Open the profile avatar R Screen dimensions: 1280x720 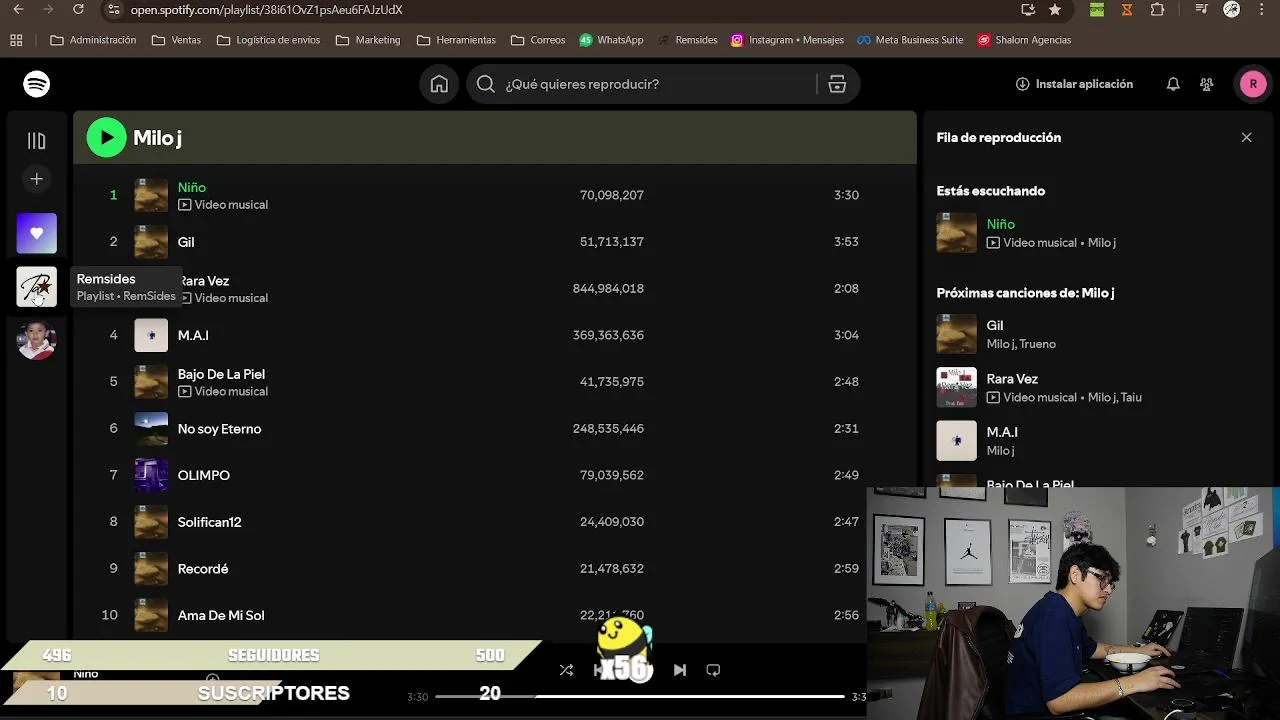(x=1253, y=84)
